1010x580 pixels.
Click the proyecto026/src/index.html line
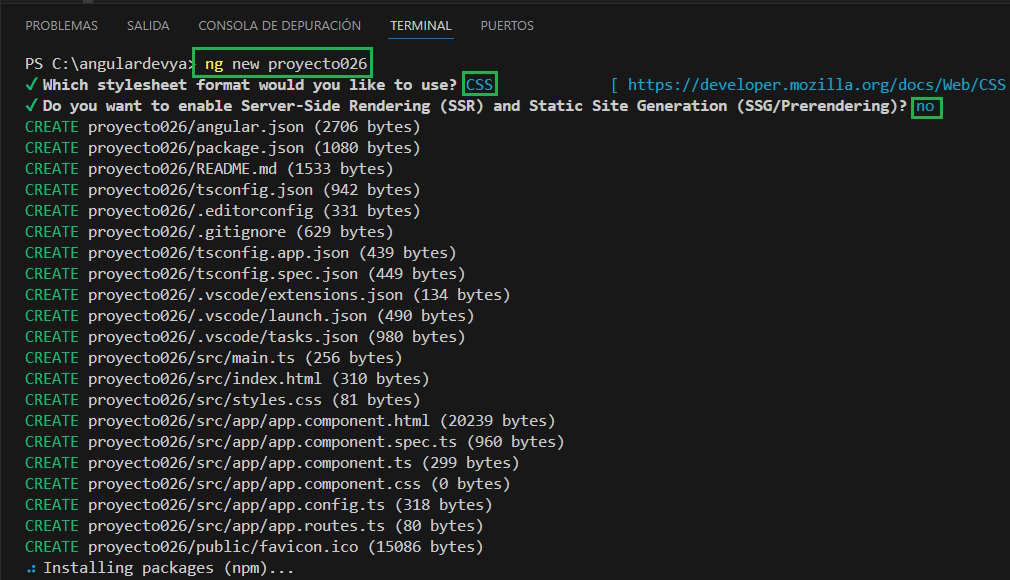point(227,378)
